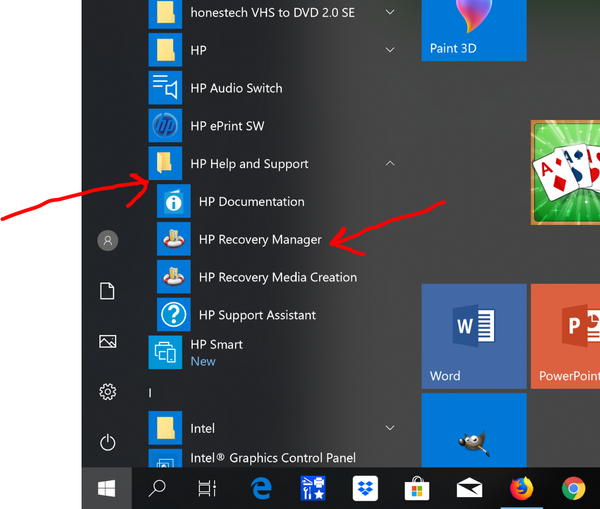Click the Intel folder icon
This screenshot has height=509, width=600.
165,428
